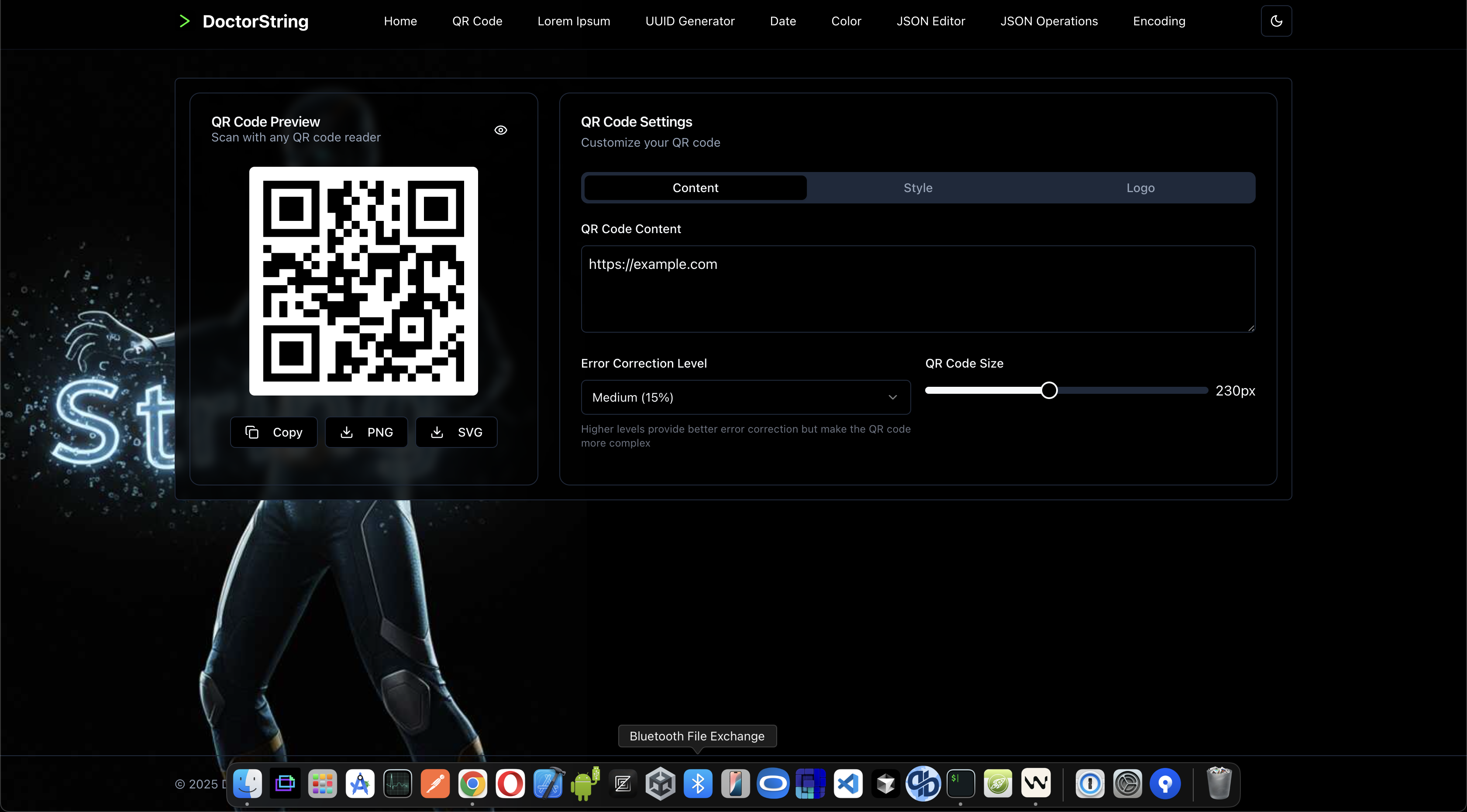This screenshot has width=1467, height=812.
Task: Open the Trash in the dock
Action: coord(1219,784)
